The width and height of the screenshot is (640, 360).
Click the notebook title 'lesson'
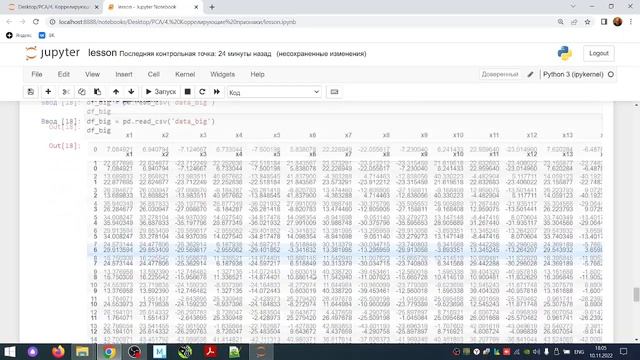tap(102, 53)
